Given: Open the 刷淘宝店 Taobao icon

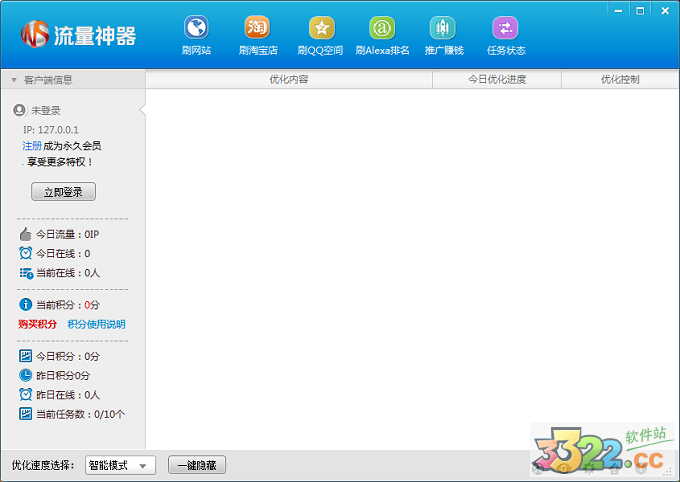Looking at the screenshot, I should [257, 28].
